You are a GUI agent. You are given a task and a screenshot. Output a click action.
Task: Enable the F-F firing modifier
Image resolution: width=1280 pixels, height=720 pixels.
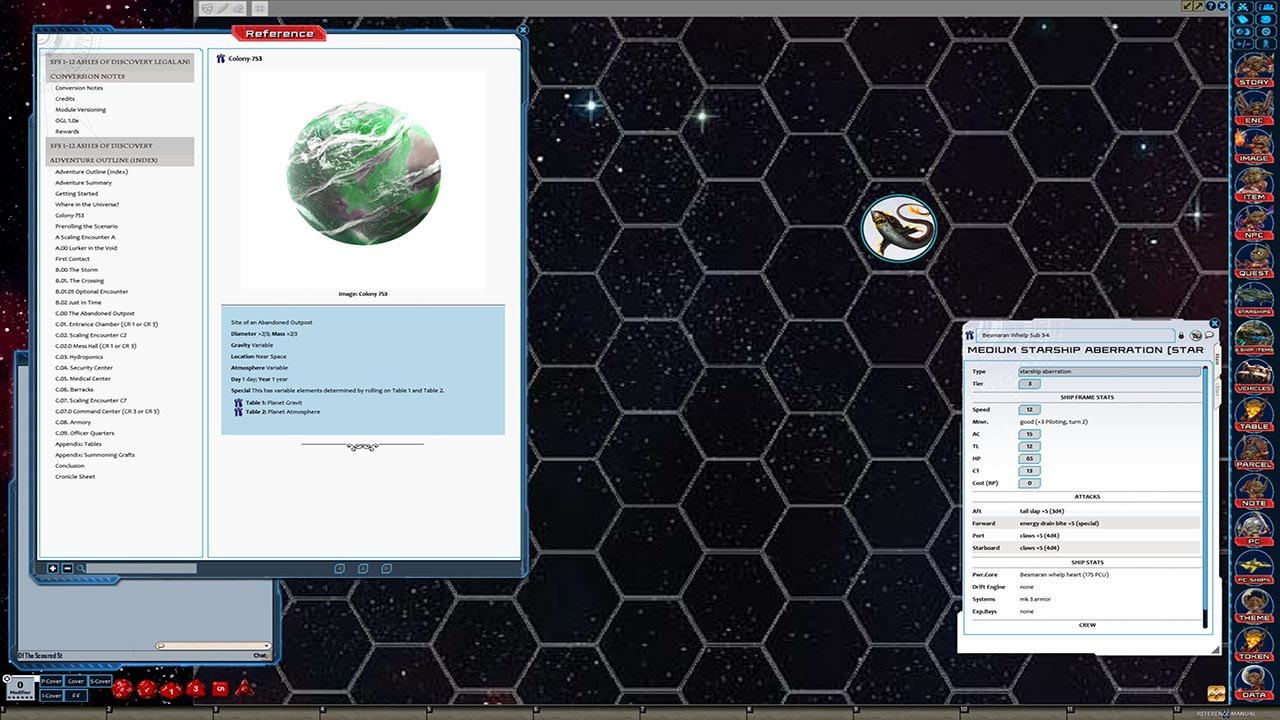pyautogui.click(x=76, y=696)
